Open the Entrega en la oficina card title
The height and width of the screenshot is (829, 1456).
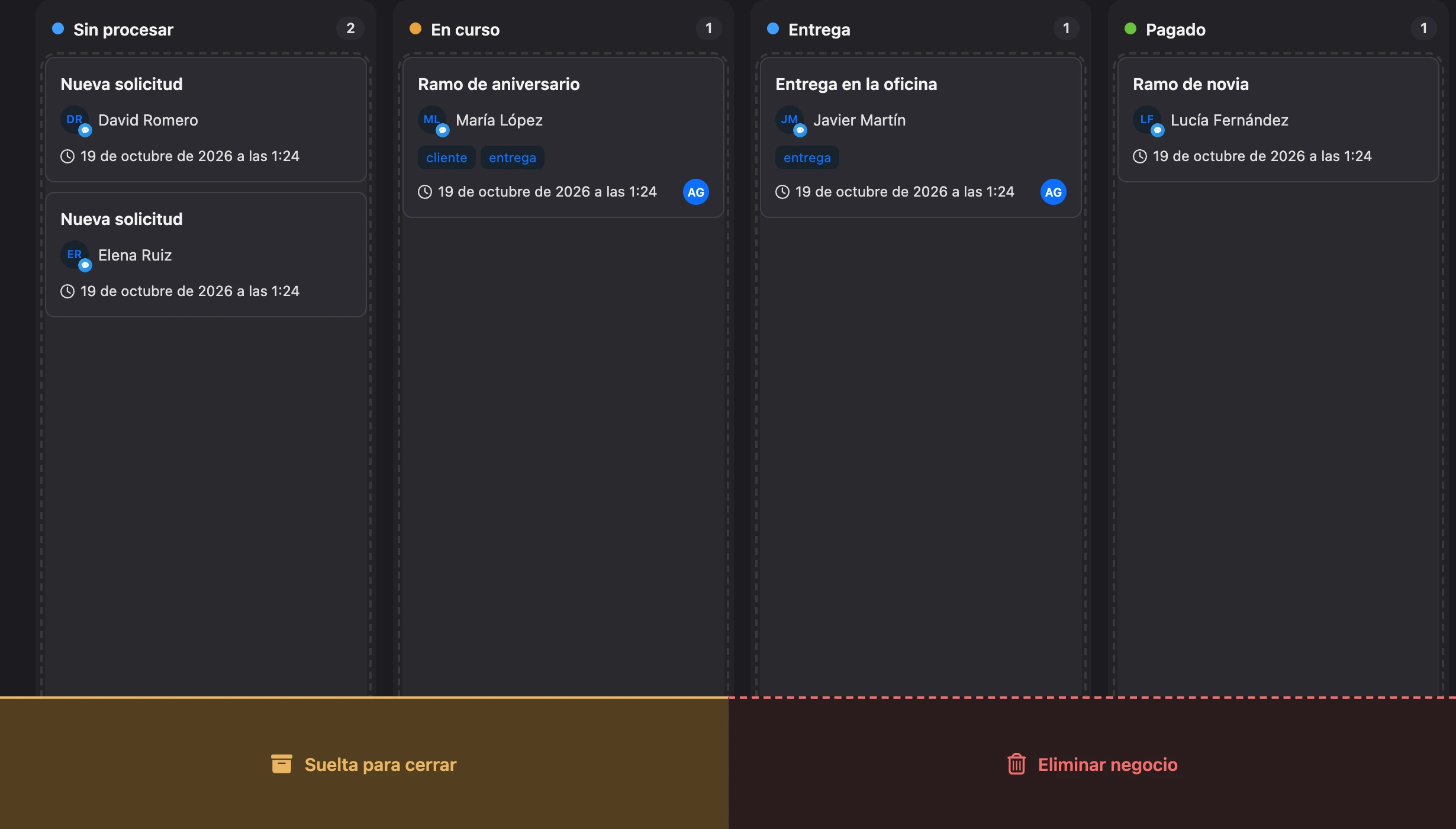[856, 84]
